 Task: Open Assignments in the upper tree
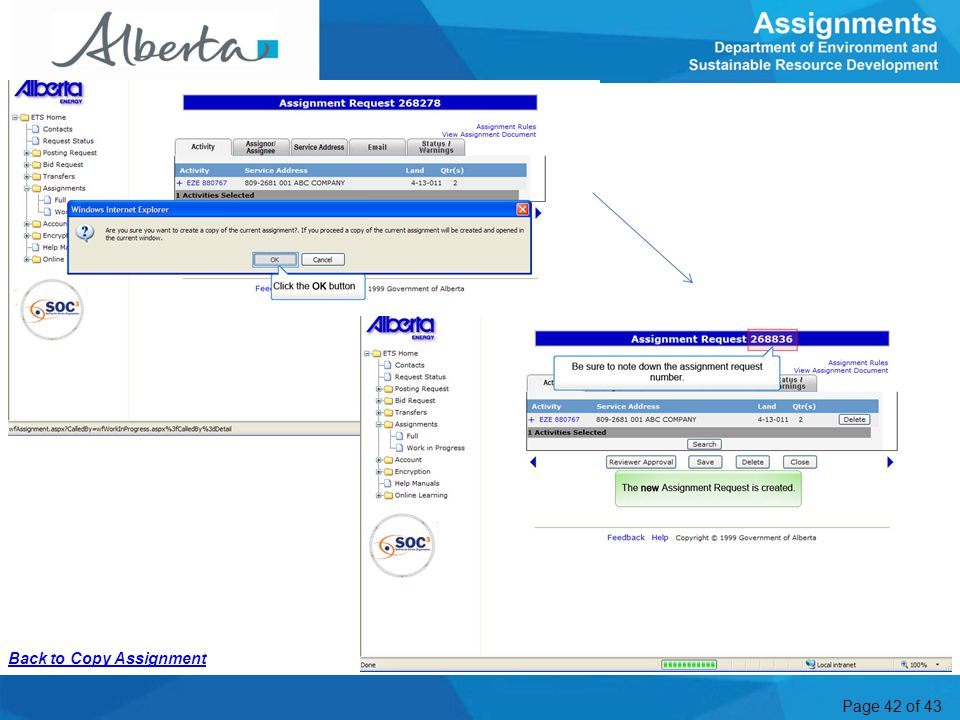(x=64, y=189)
